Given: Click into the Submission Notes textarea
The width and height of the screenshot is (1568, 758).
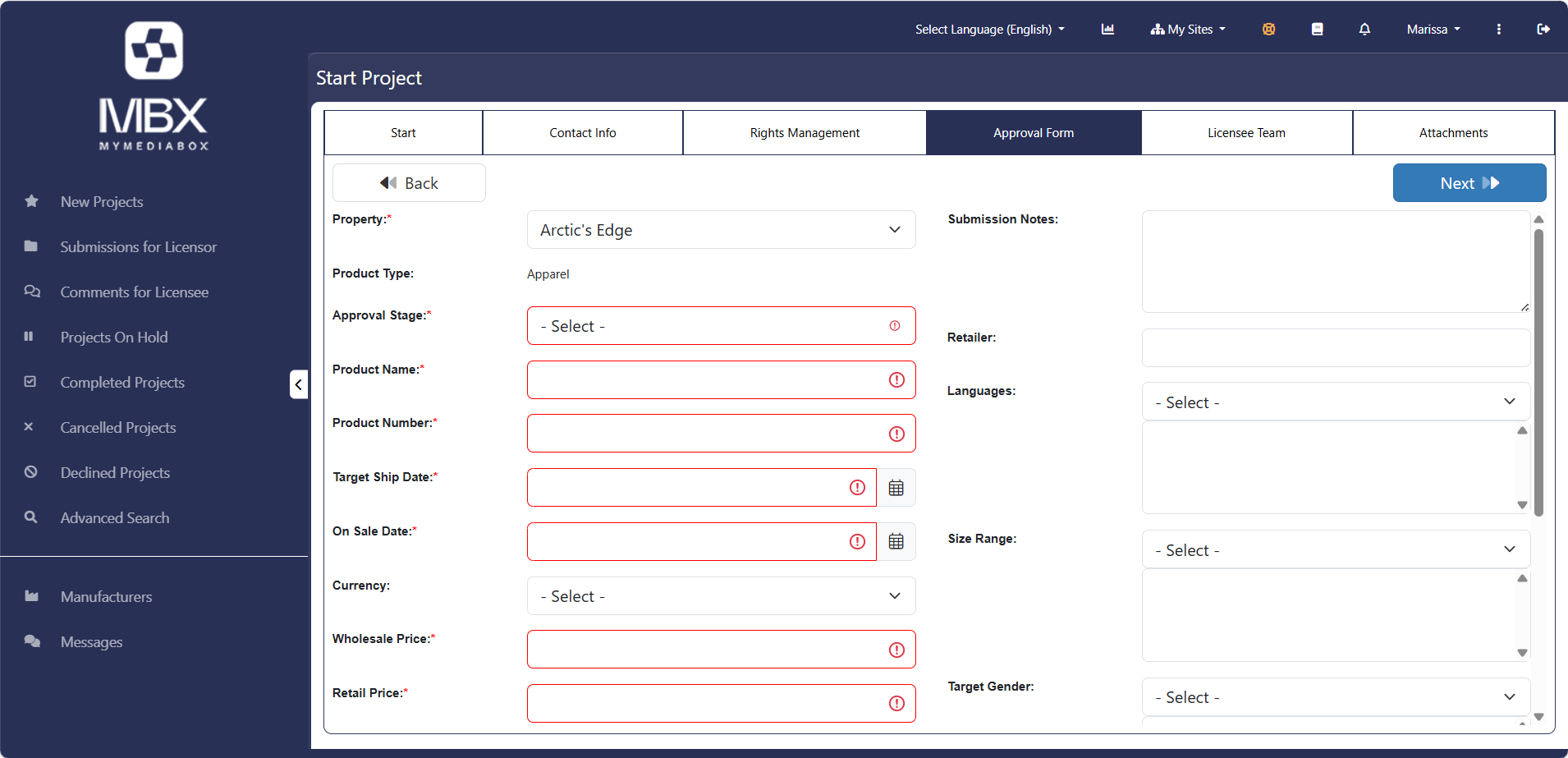Looking at the screenshot, I should (1336, 262).
